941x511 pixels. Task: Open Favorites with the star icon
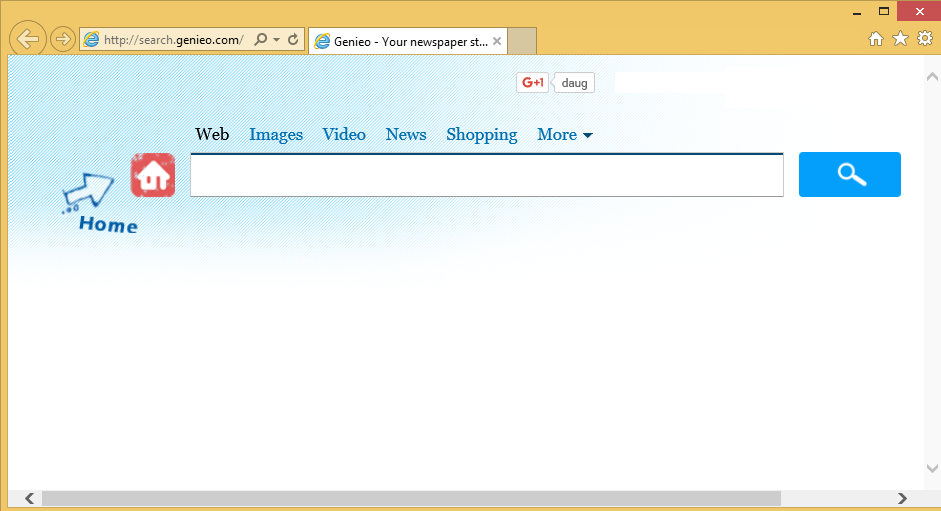[x=900, y=39]
